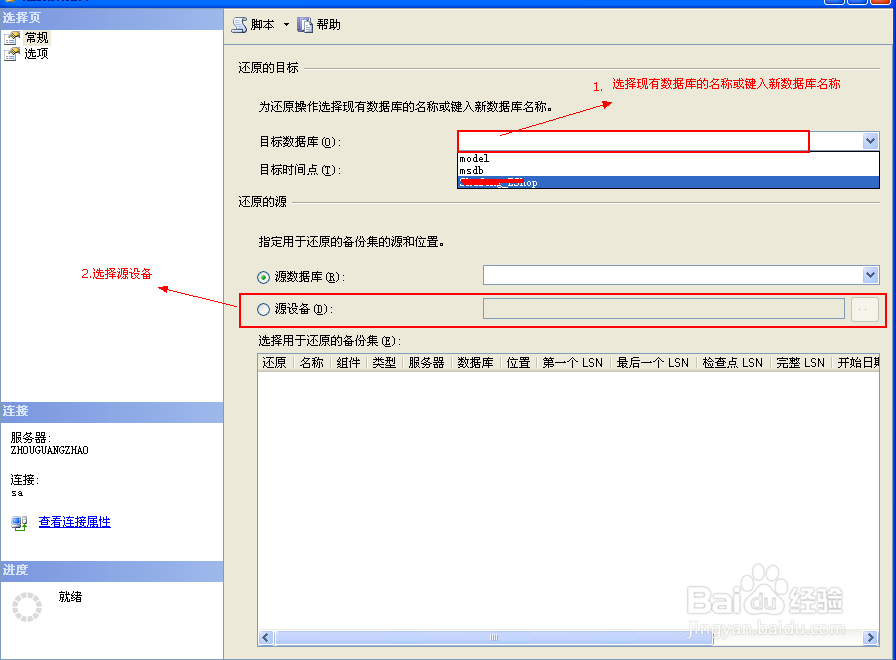Image resolution: width=896 pixels, height=660 pixels.
Task: Click the 查看连接属性 icon
Action: [20, 523]
